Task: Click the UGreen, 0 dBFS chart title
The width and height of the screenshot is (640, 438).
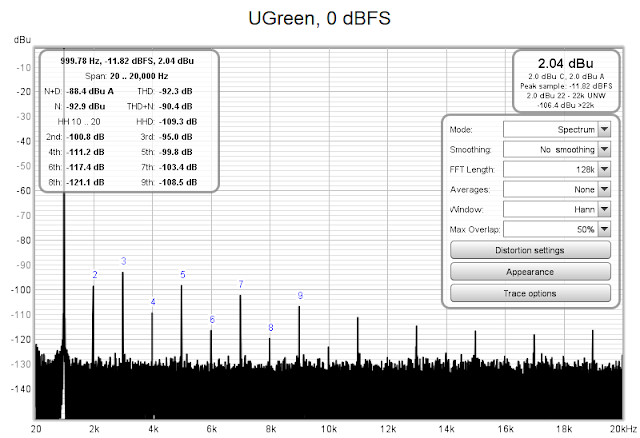Action: (x=319, y=18)
